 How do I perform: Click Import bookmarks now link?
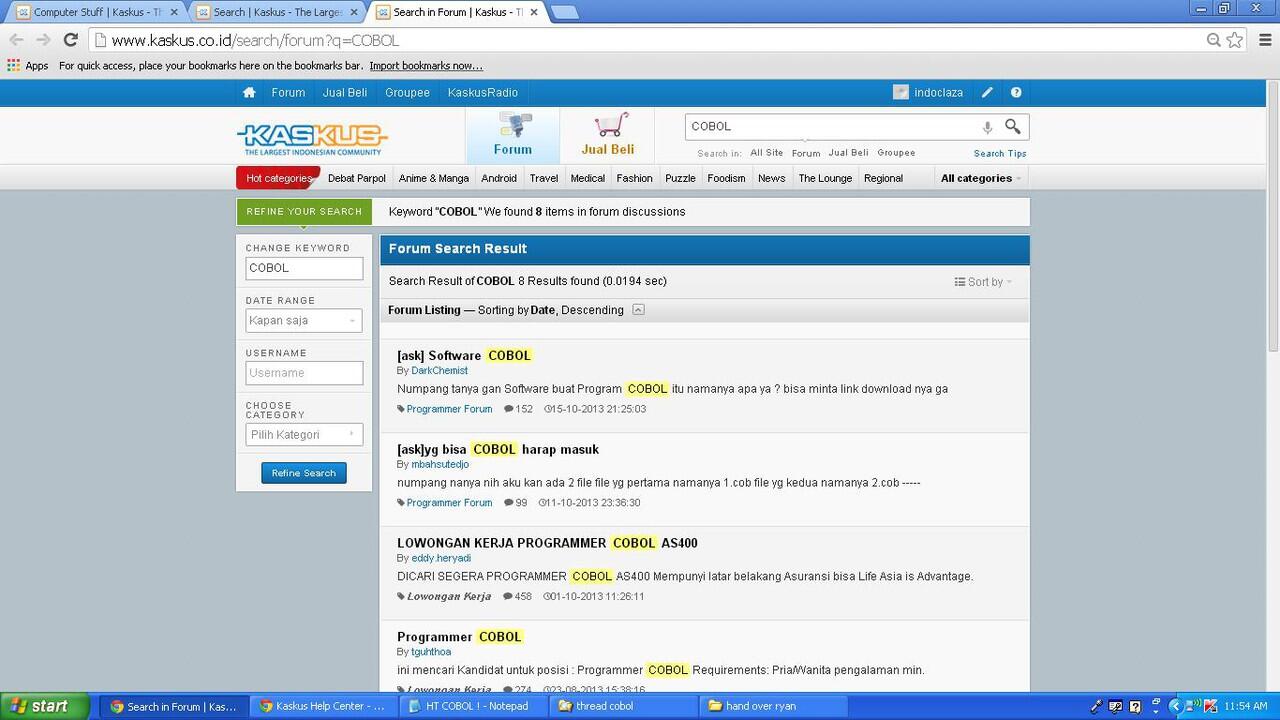426,66
